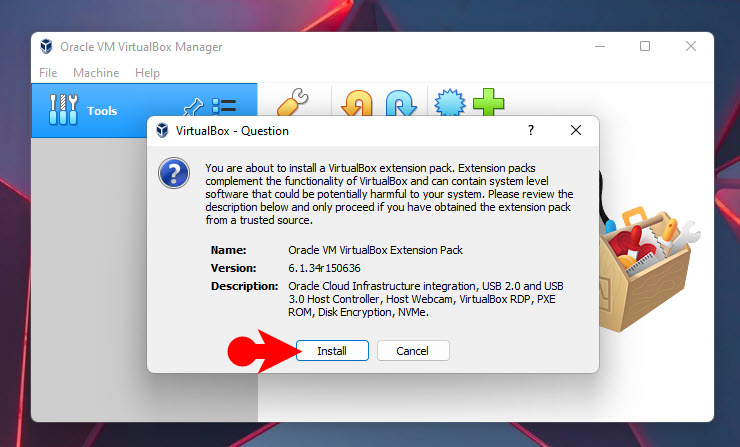Click the 'Oracle VM VirtualBox Manager' title text
The width and height of the screenshot is (740, 447).
141,47
